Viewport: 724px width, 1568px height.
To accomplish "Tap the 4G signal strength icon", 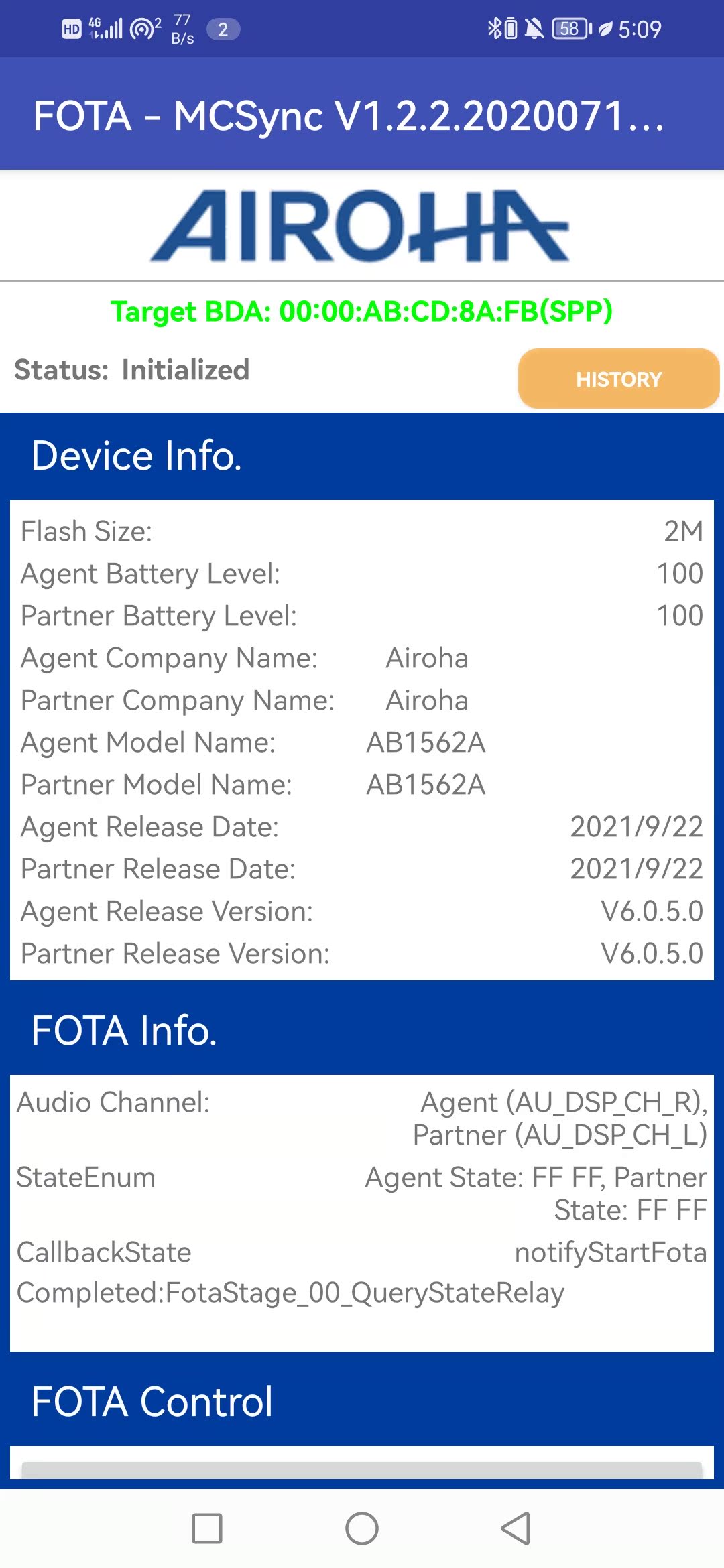I will [107, 29].
